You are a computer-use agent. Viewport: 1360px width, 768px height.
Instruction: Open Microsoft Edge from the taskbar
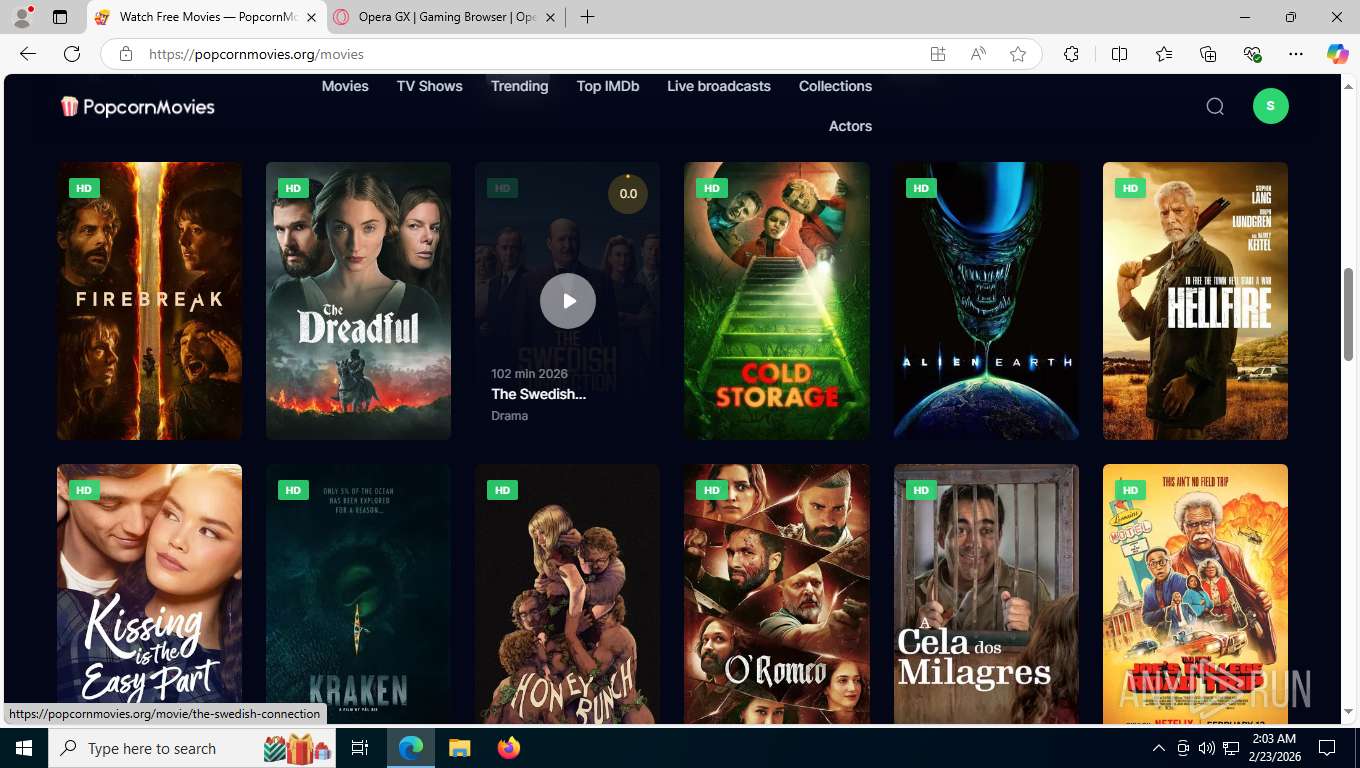[x=411, y=748]
